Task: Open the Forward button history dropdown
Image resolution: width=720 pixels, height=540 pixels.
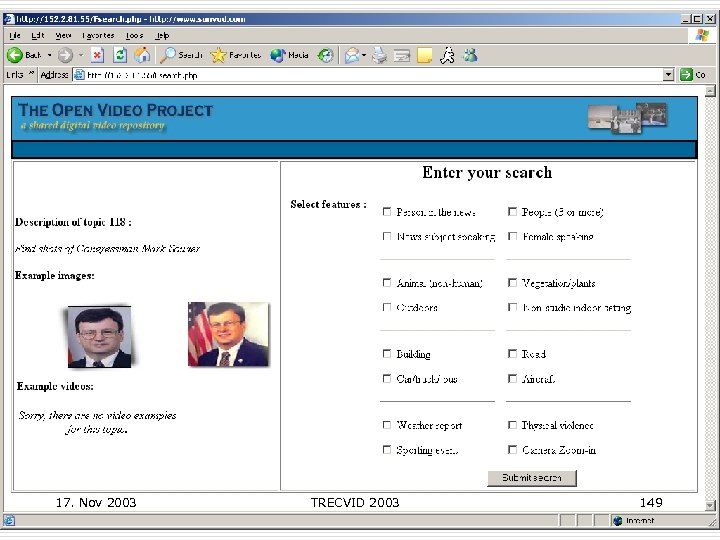Action: click(x=81, y=55)
